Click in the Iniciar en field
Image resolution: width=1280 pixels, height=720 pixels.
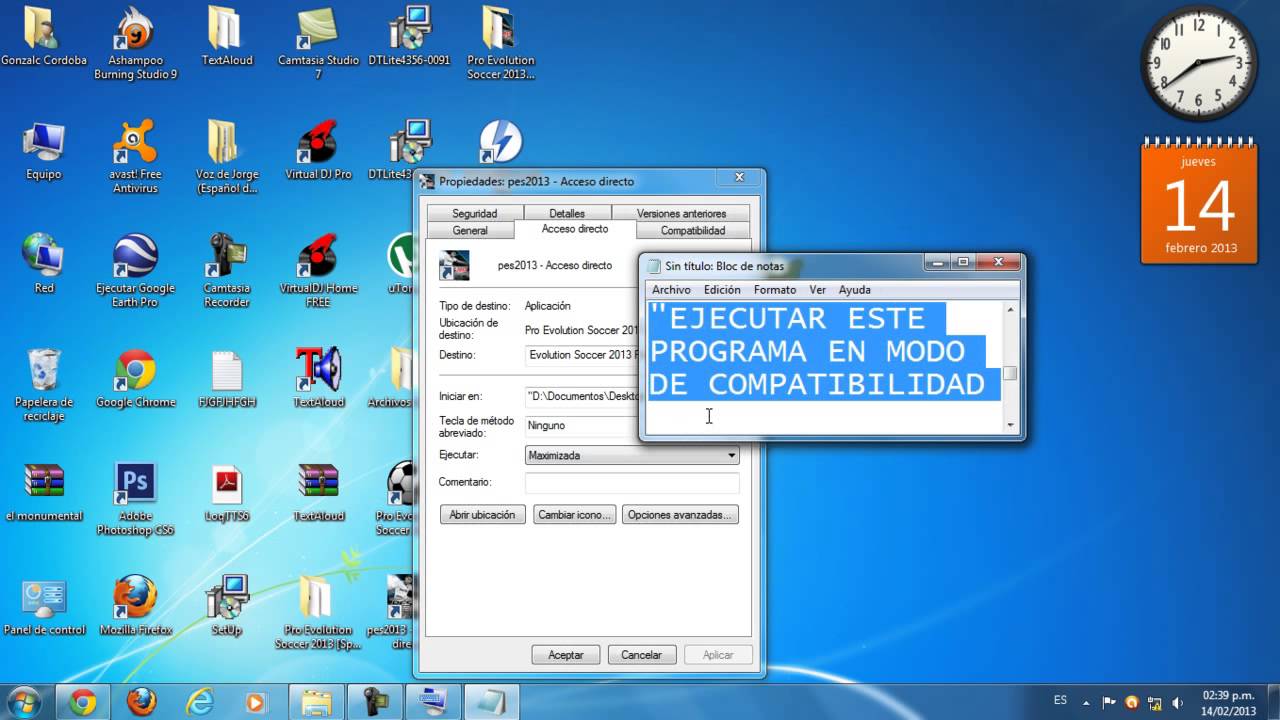[582, 396]
